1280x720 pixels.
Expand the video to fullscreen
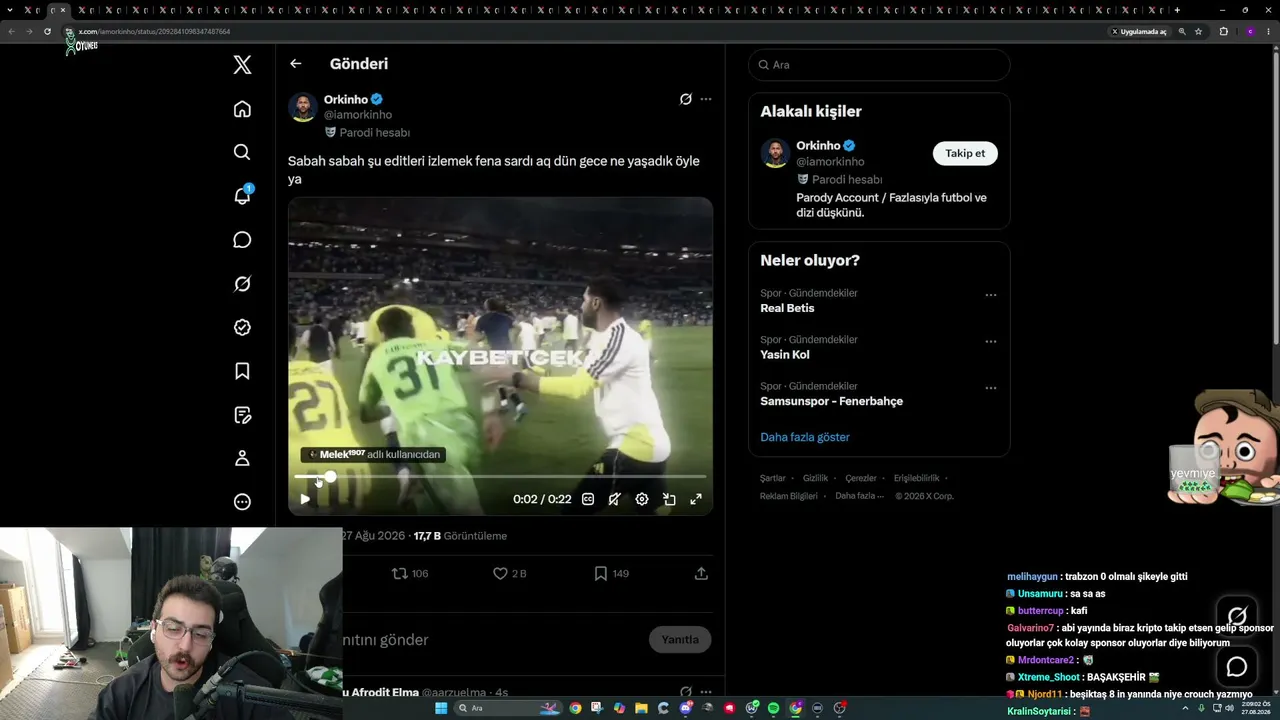click(696, 499)
